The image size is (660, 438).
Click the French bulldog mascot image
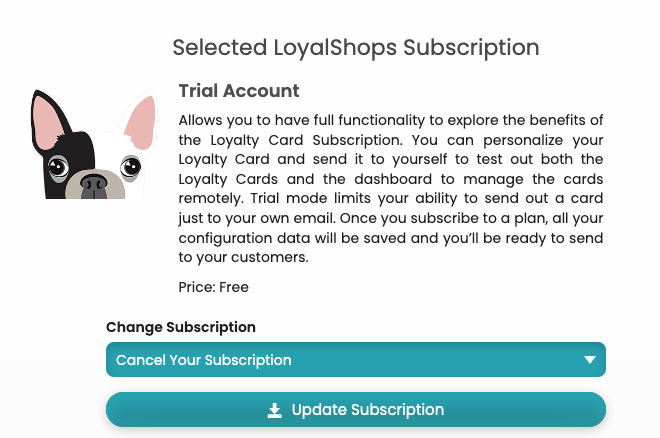point(94,144)
